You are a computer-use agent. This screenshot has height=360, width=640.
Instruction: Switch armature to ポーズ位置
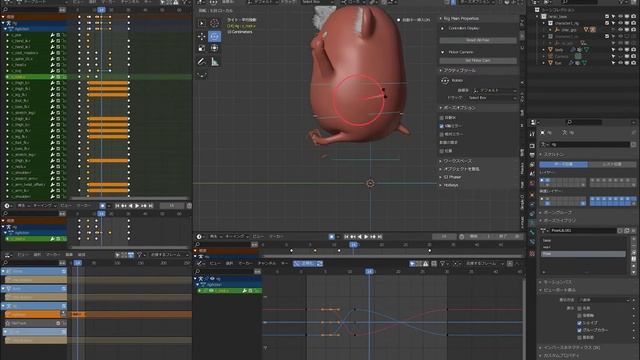pyautogui.click(x=563, y=164)
